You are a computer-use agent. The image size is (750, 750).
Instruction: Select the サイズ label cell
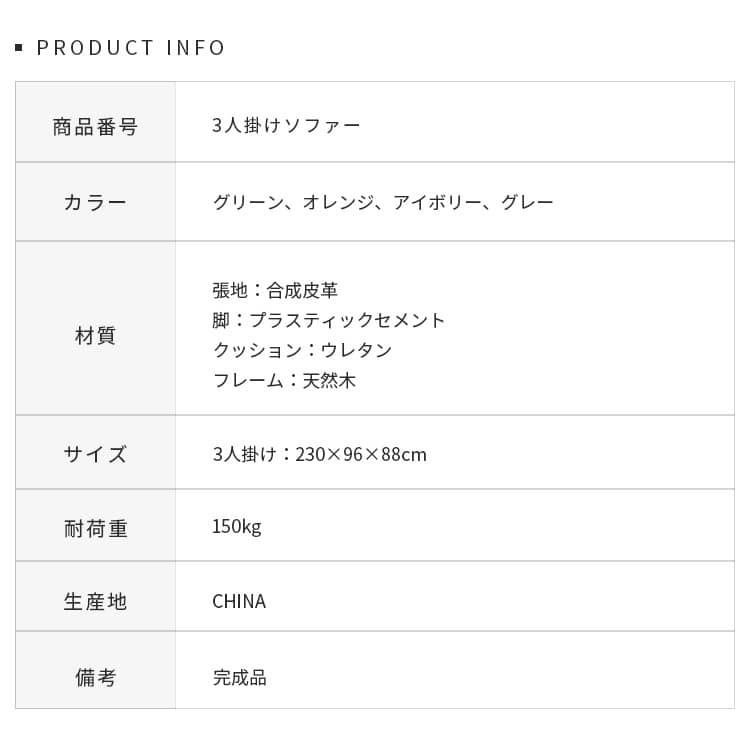tap(95, 454)
